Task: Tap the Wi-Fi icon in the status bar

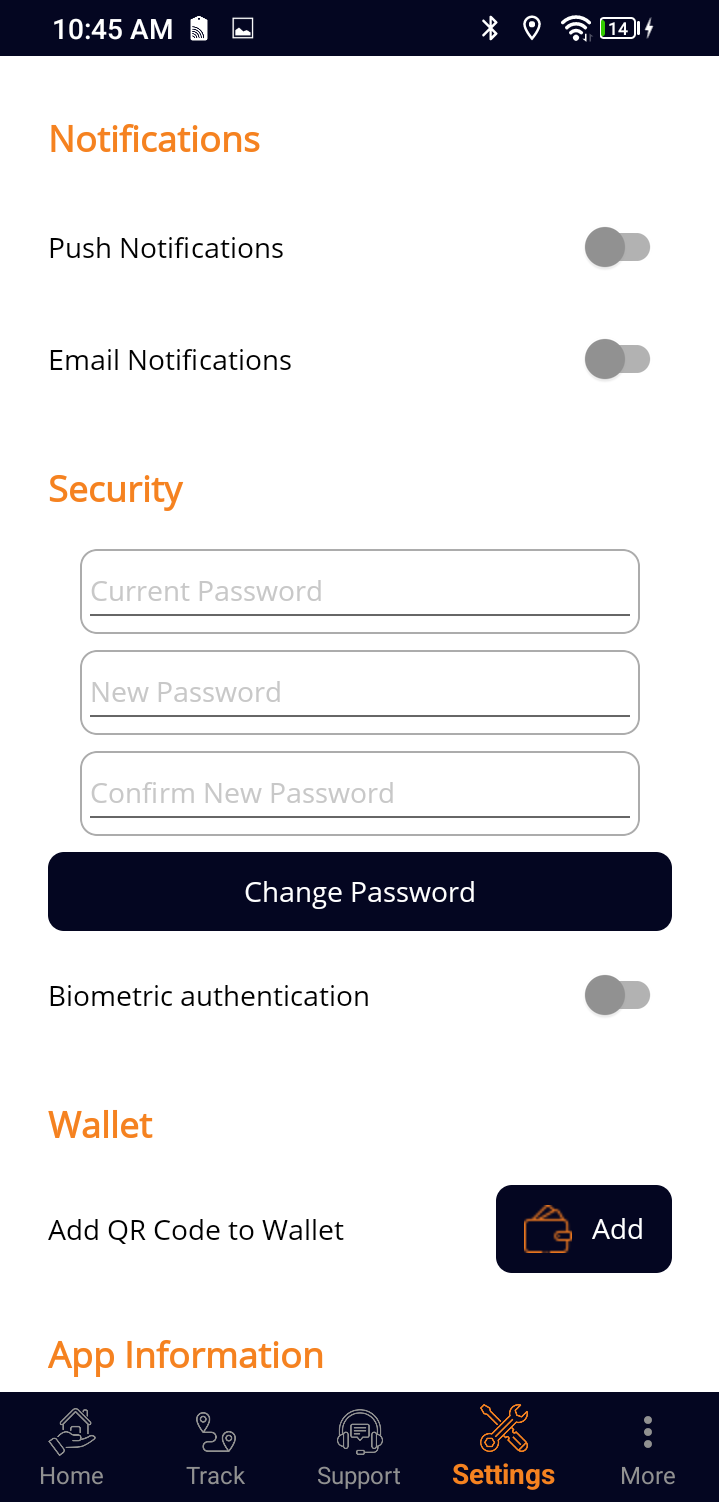Action: [575, 28]
